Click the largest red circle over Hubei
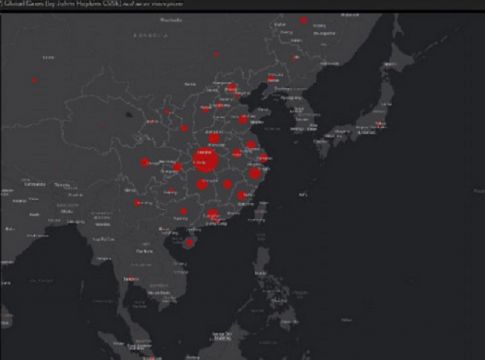 (205, 160)
